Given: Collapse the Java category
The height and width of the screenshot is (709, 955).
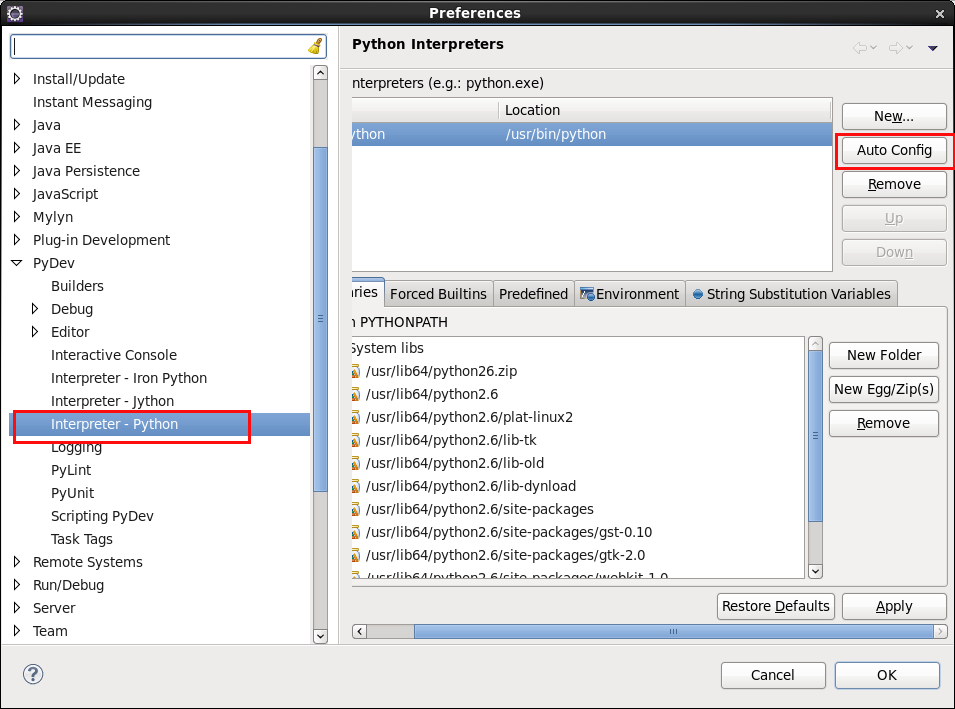Looking at the screenshot, I should 17,124.
